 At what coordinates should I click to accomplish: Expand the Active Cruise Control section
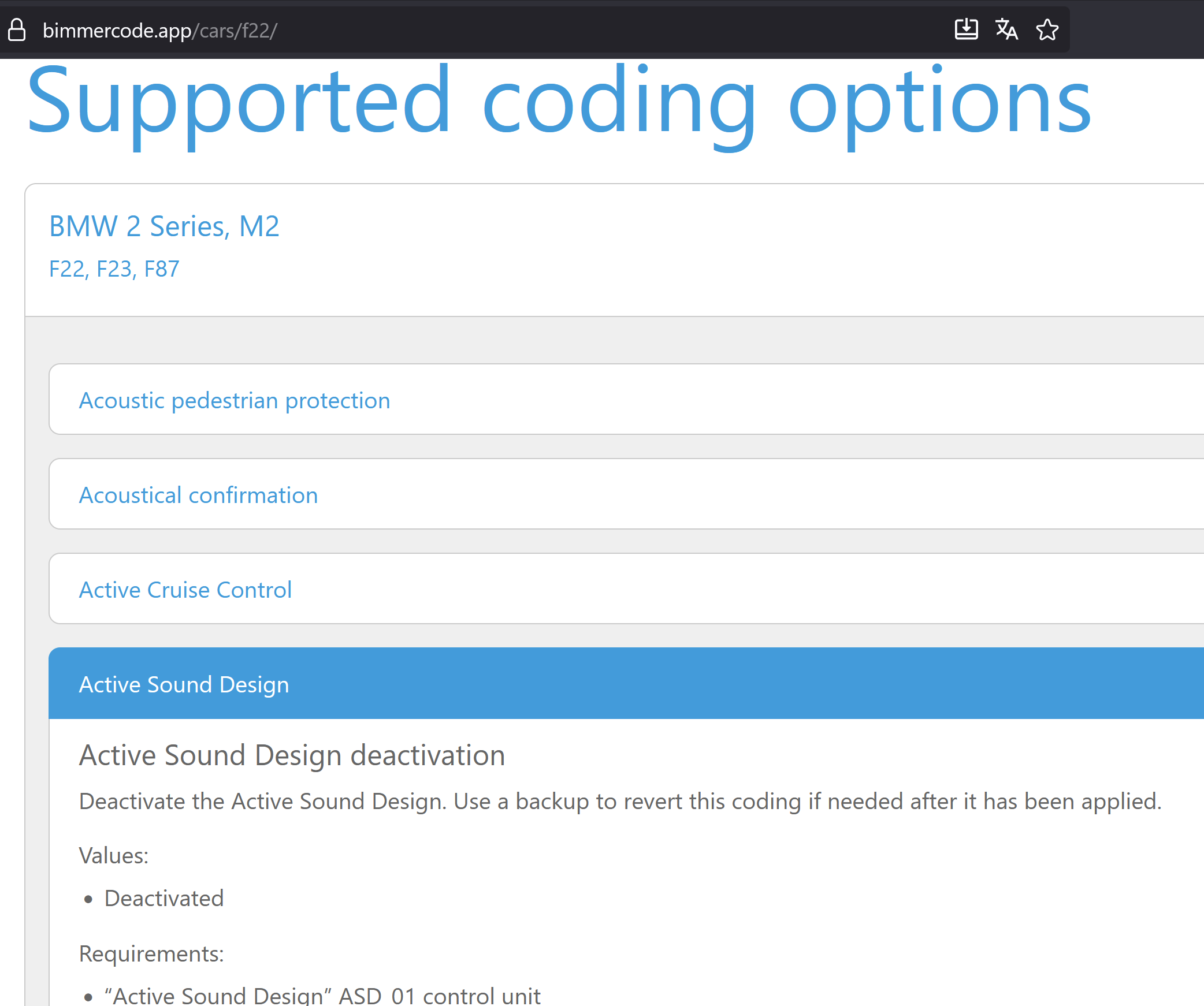coord(626,589)
